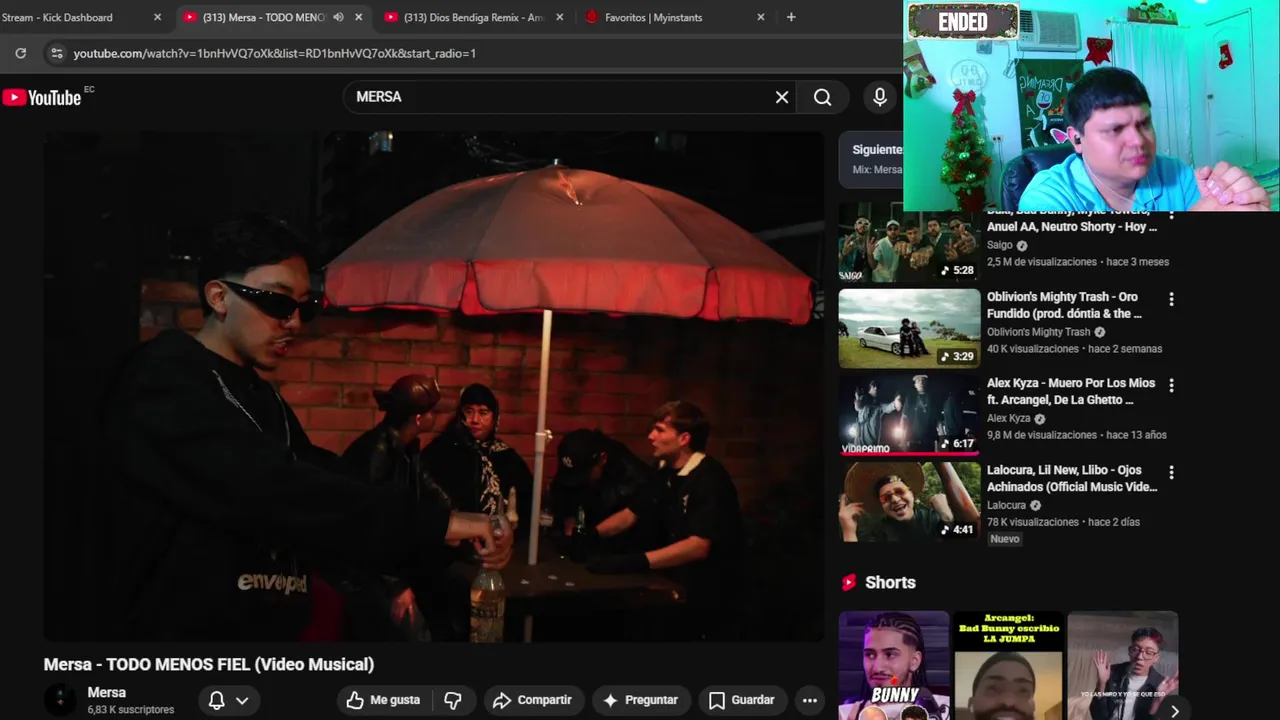Click the Me gusta like button
The height and width of the screenshot is (720, 1280).
384,700
